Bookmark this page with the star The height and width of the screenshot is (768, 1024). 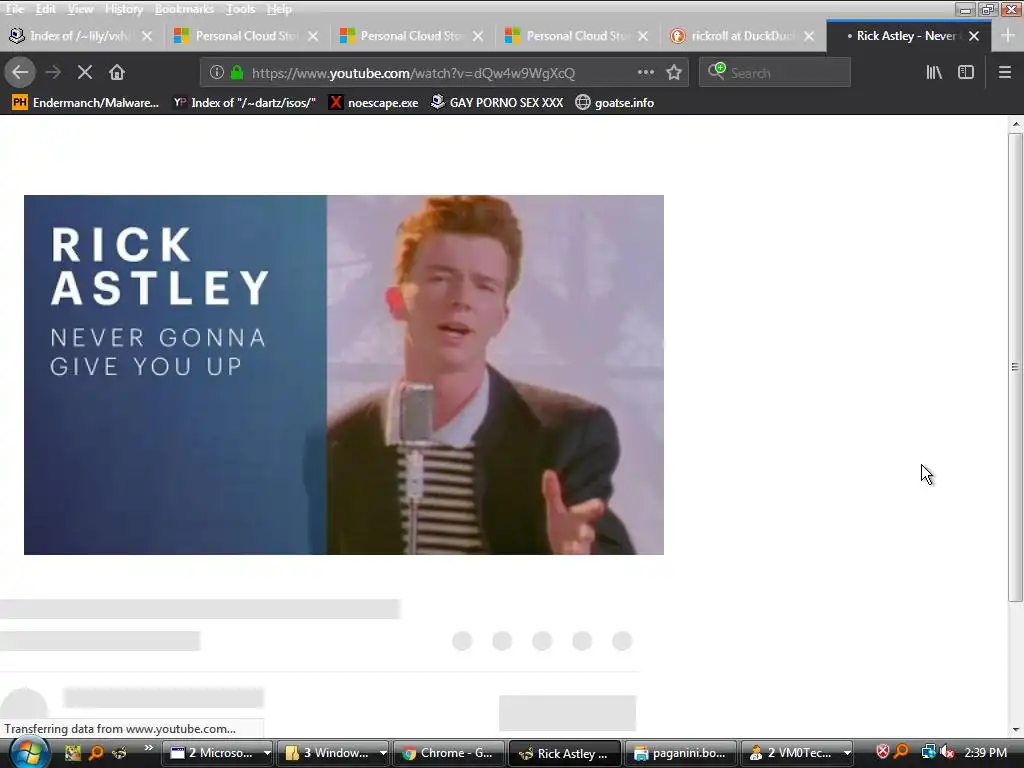click(x=674, y=72)
